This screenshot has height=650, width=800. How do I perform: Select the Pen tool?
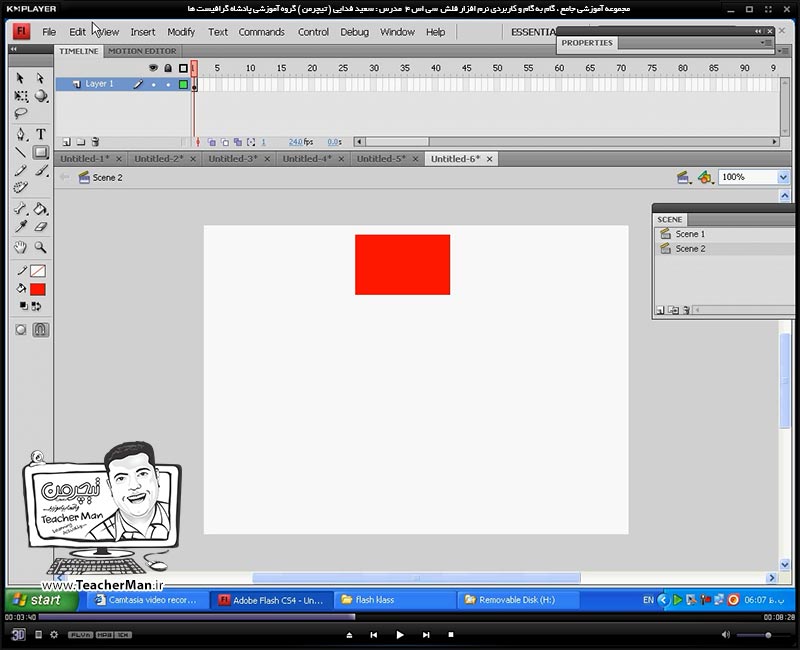click(20, 134)
